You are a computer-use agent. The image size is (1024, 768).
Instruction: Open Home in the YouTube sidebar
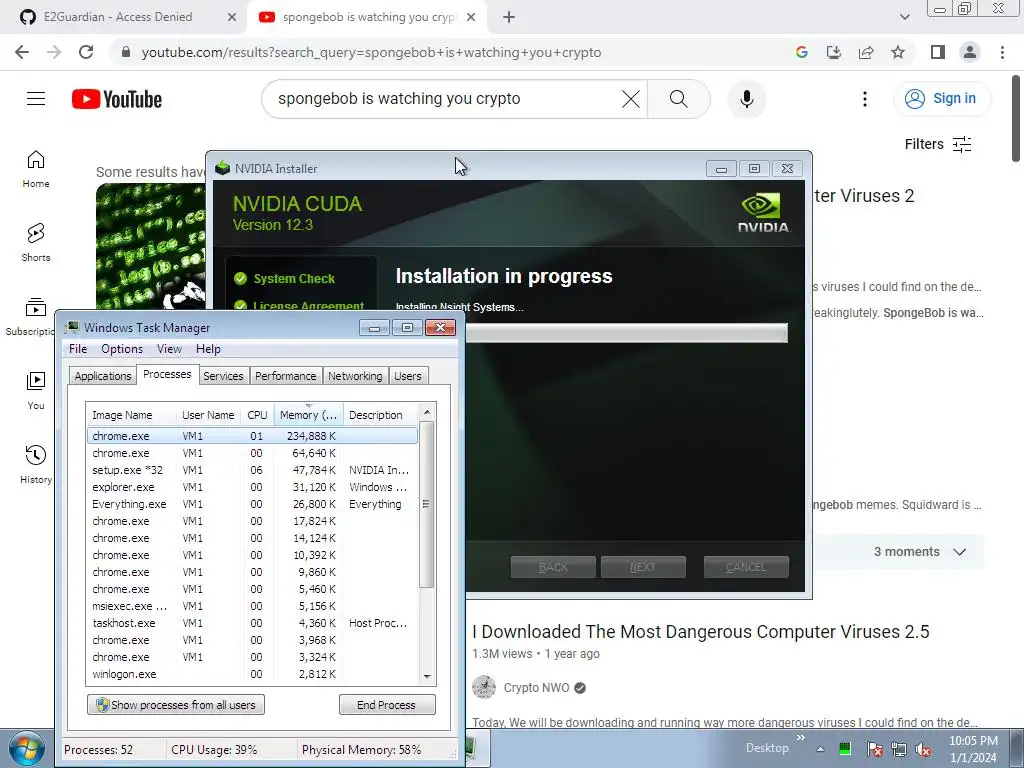(36, 169)
